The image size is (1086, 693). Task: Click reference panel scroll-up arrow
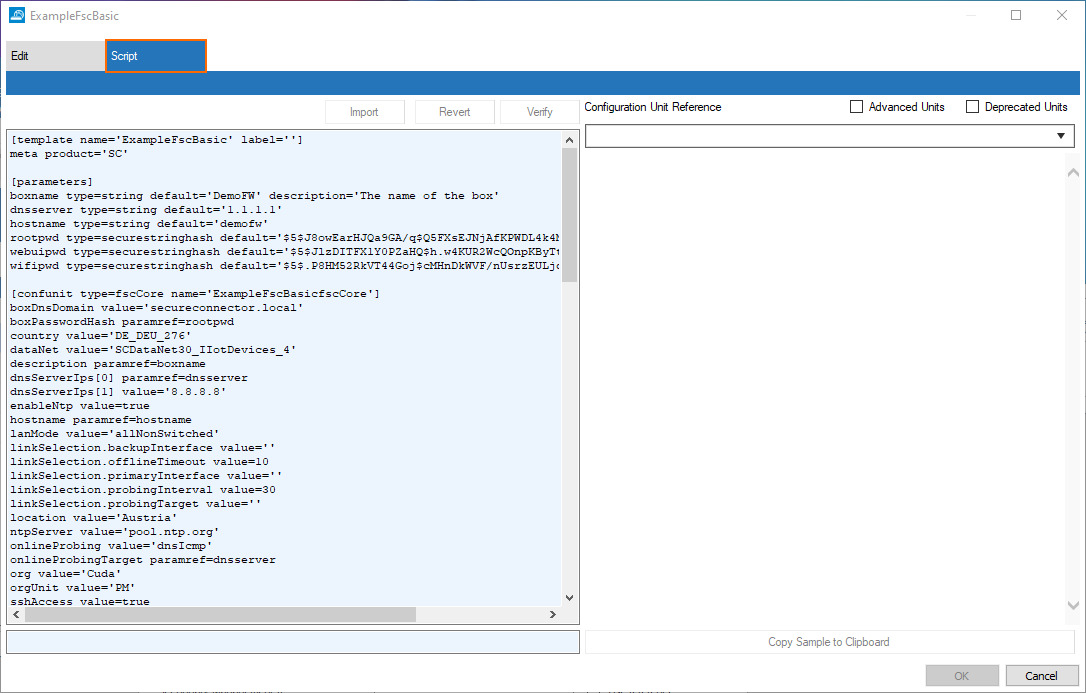(x=1074, y=172)
